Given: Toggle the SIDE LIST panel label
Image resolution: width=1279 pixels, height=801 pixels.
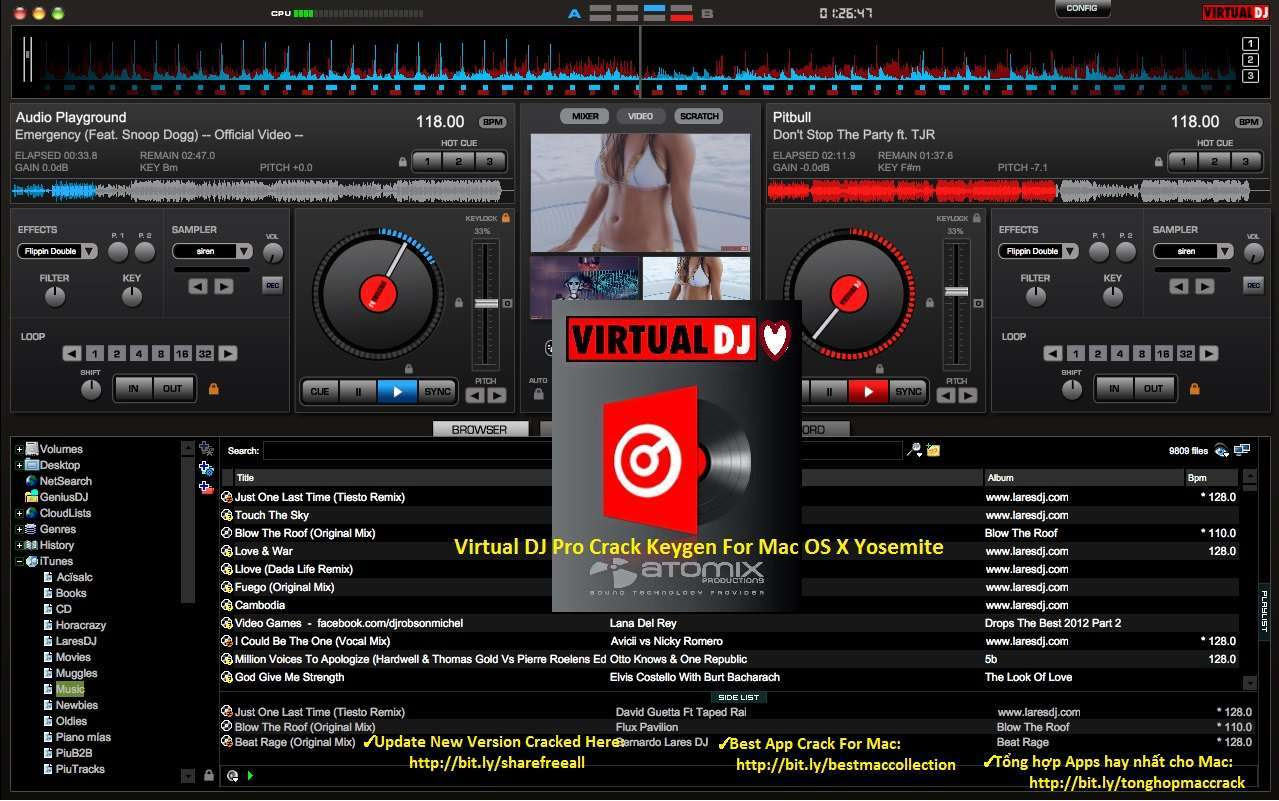Looking at the screenshot, I should pyautogui.click(x=739, y=697).
